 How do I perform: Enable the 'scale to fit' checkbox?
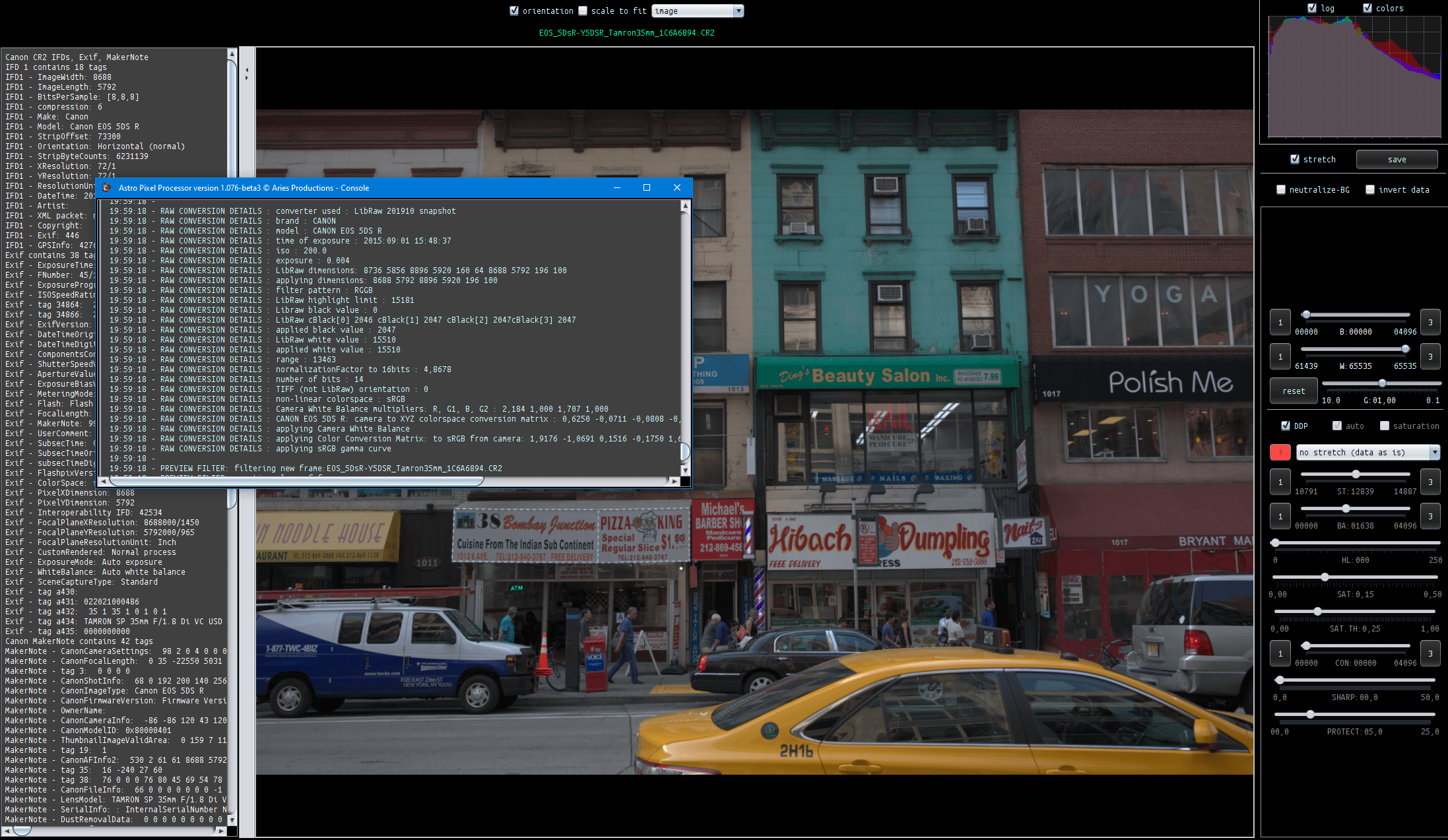click(x=583, y=11)
